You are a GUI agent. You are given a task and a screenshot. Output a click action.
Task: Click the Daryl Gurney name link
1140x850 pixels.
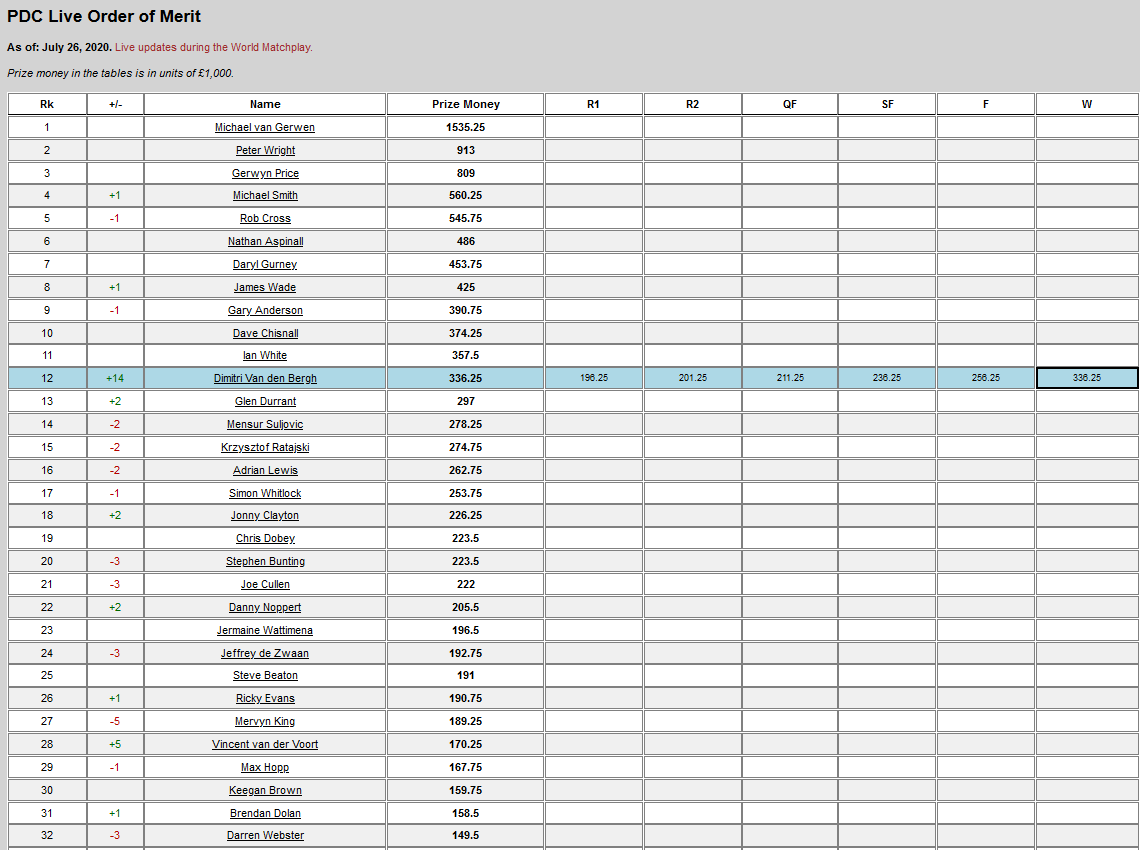265,264
